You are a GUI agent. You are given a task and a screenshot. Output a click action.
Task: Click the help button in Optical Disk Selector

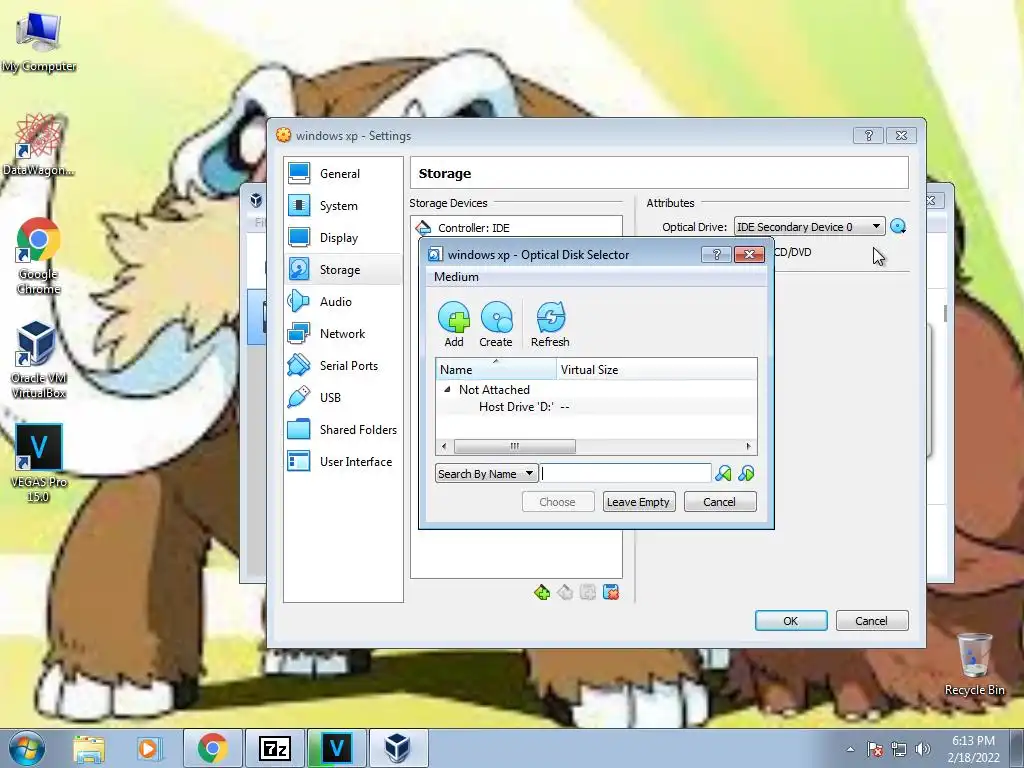point(716,255)
